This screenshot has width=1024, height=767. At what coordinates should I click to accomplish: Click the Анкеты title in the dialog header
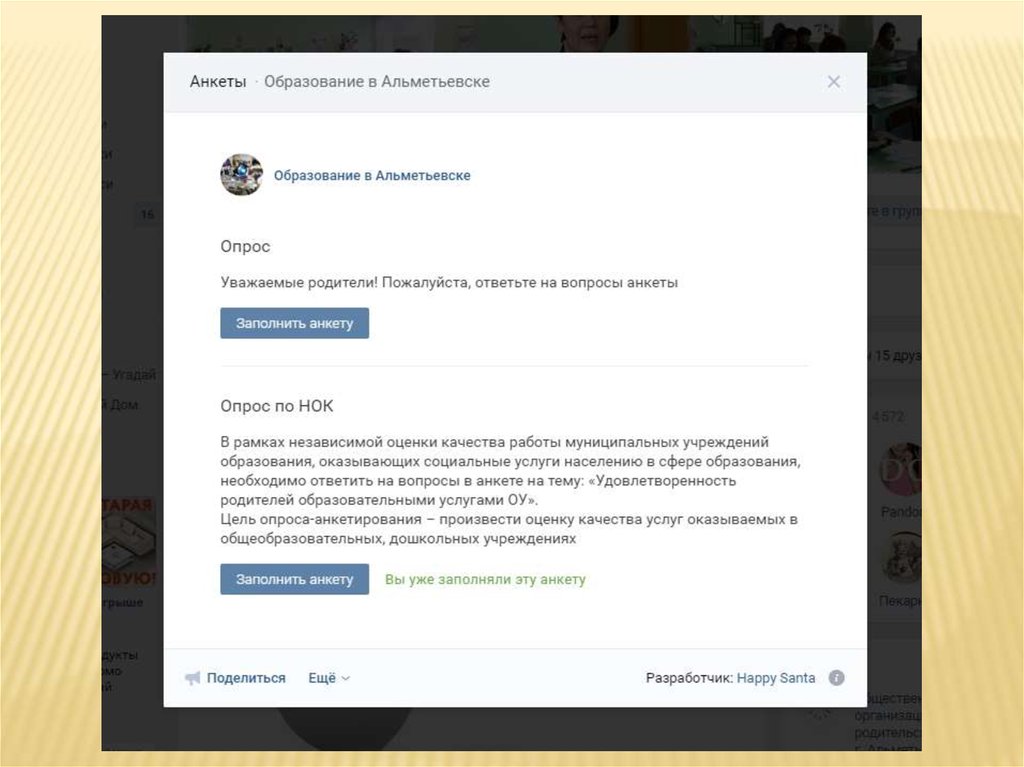pyautogui.click(x=217, y=82)
